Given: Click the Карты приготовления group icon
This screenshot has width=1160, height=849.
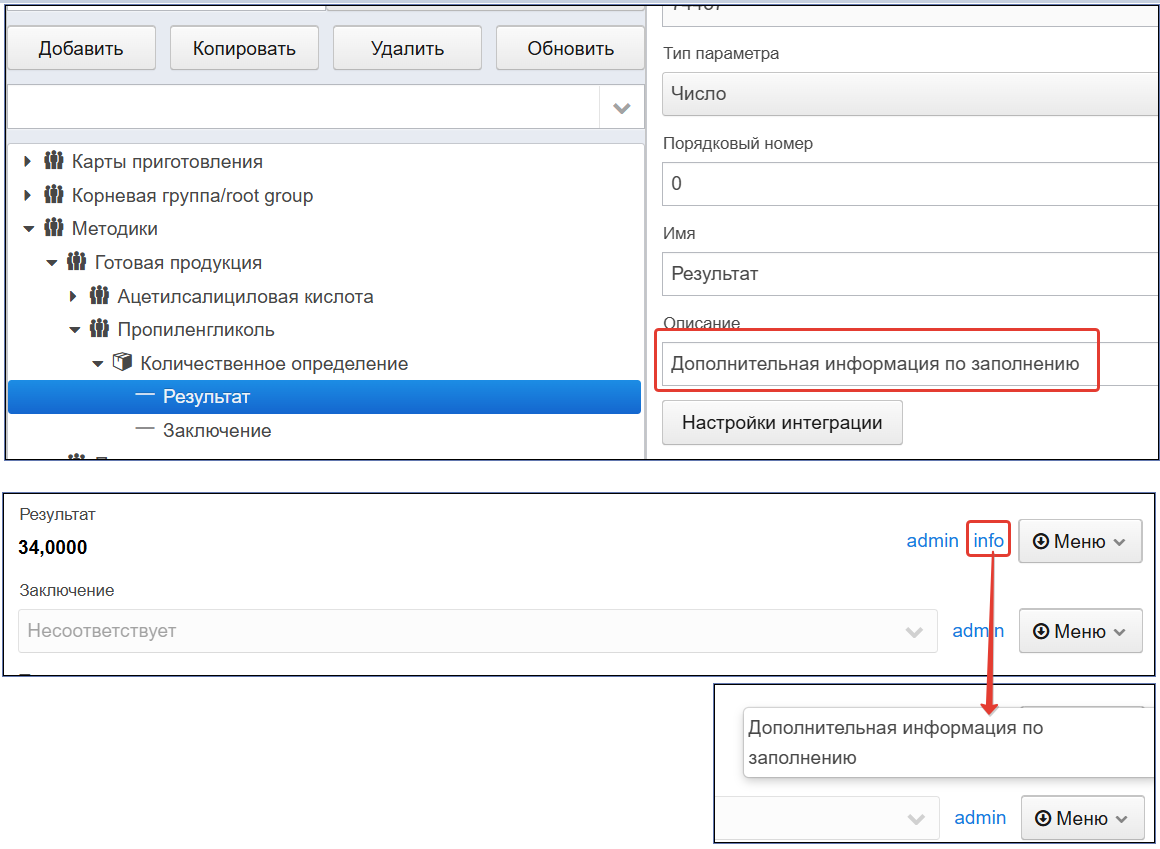Looking at the screenshot, I should 53,160.
